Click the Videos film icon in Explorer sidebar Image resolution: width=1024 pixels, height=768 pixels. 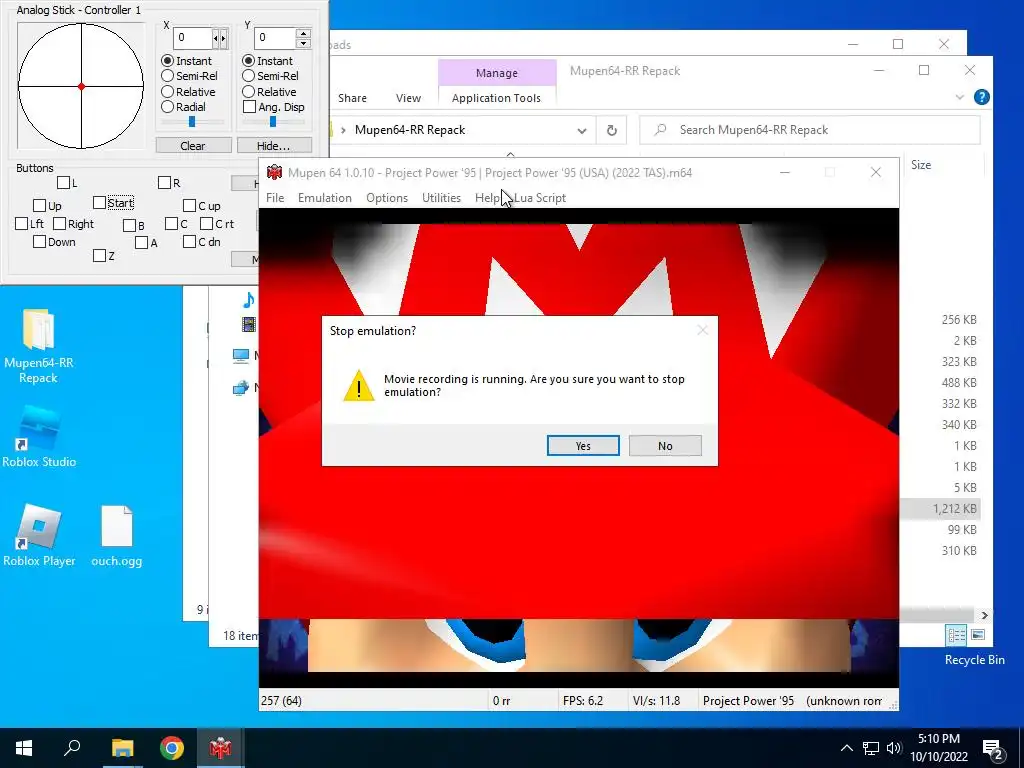pos(249,325)
